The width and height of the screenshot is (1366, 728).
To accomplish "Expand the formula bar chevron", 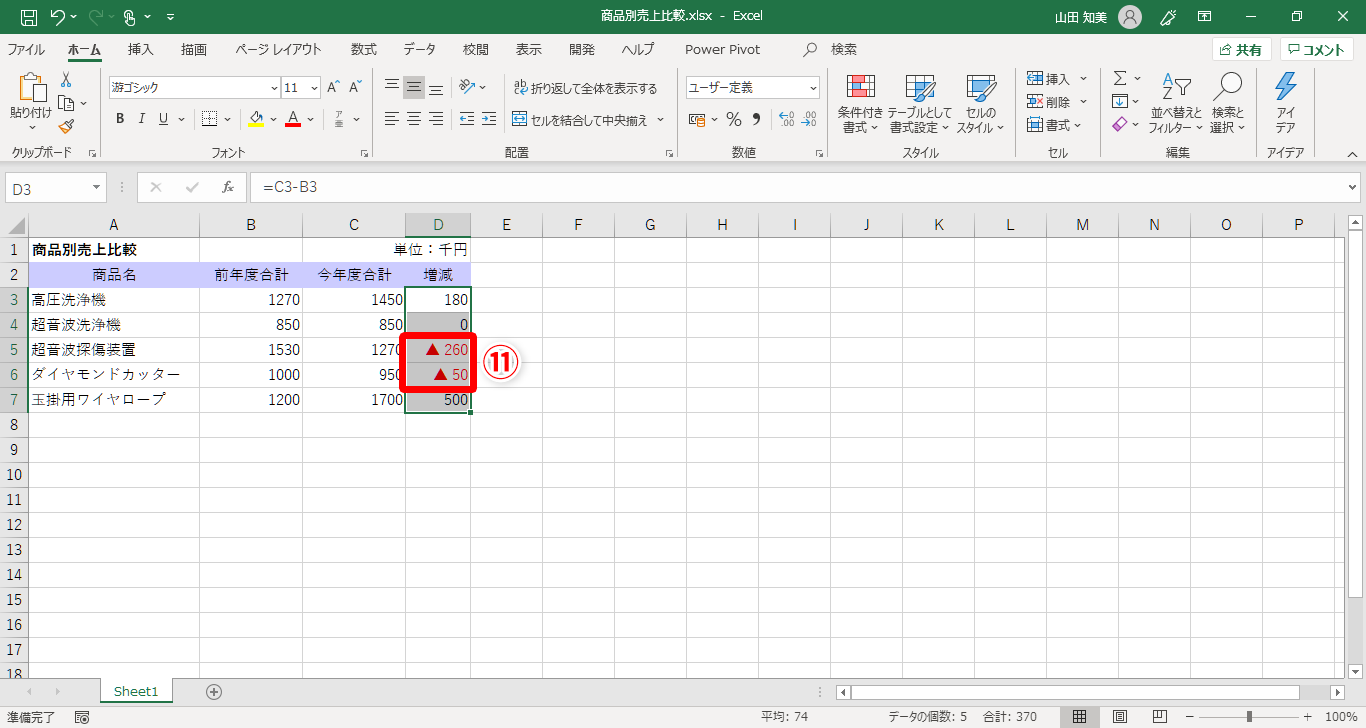I will click(x=1353, y=187).
